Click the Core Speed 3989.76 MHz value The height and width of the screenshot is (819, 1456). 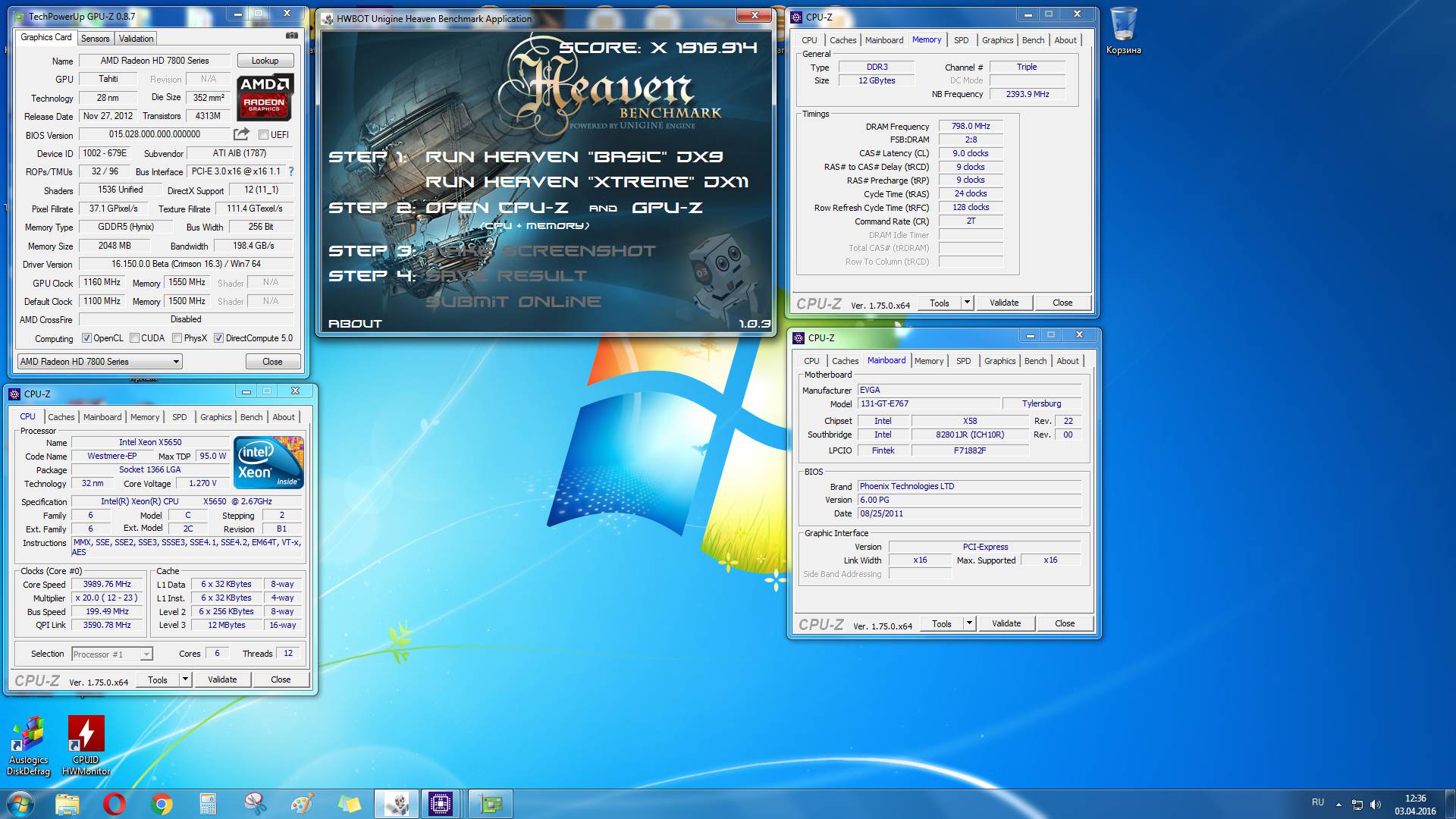(107, 585)
